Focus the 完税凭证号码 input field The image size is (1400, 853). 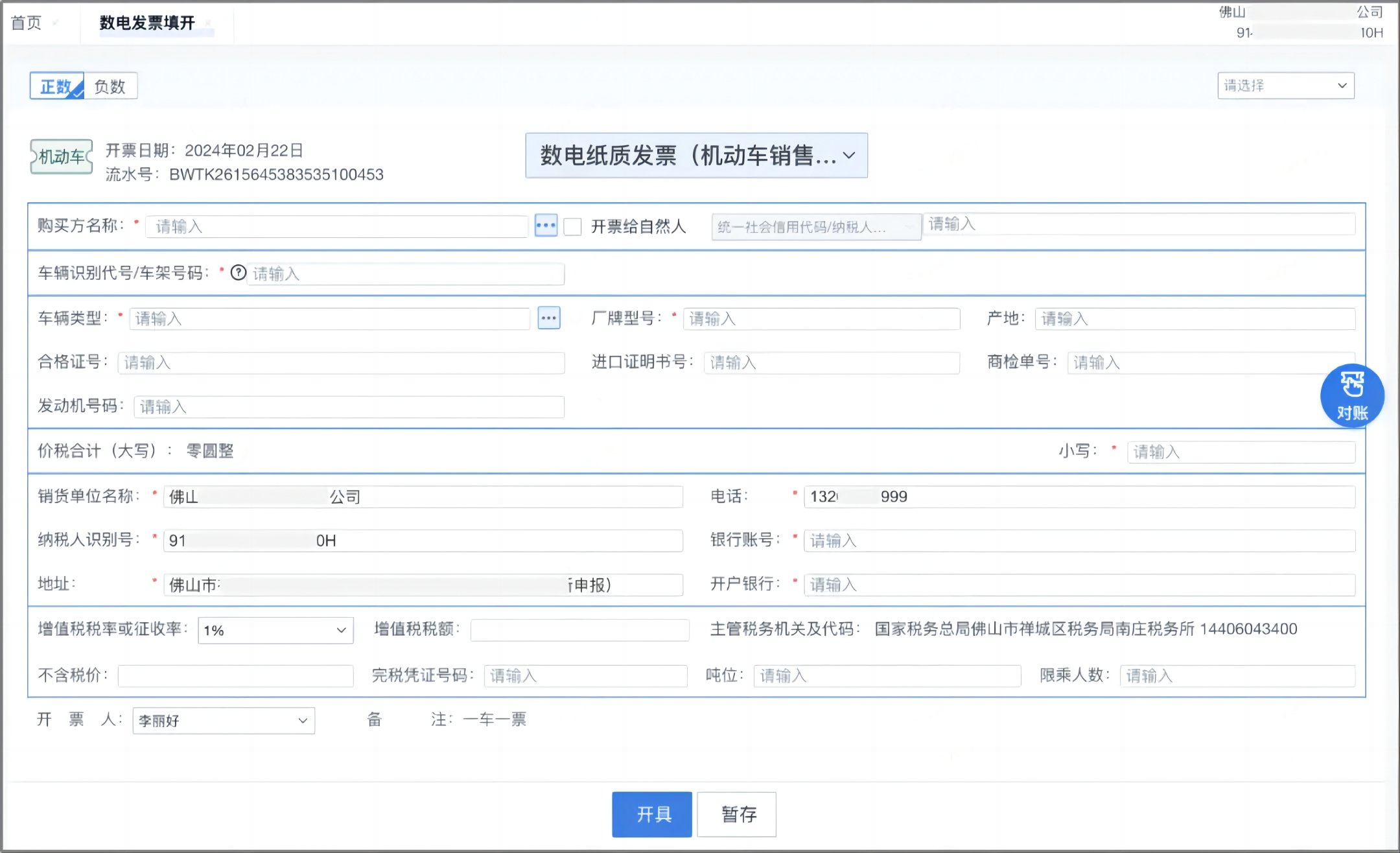[585, 676]
